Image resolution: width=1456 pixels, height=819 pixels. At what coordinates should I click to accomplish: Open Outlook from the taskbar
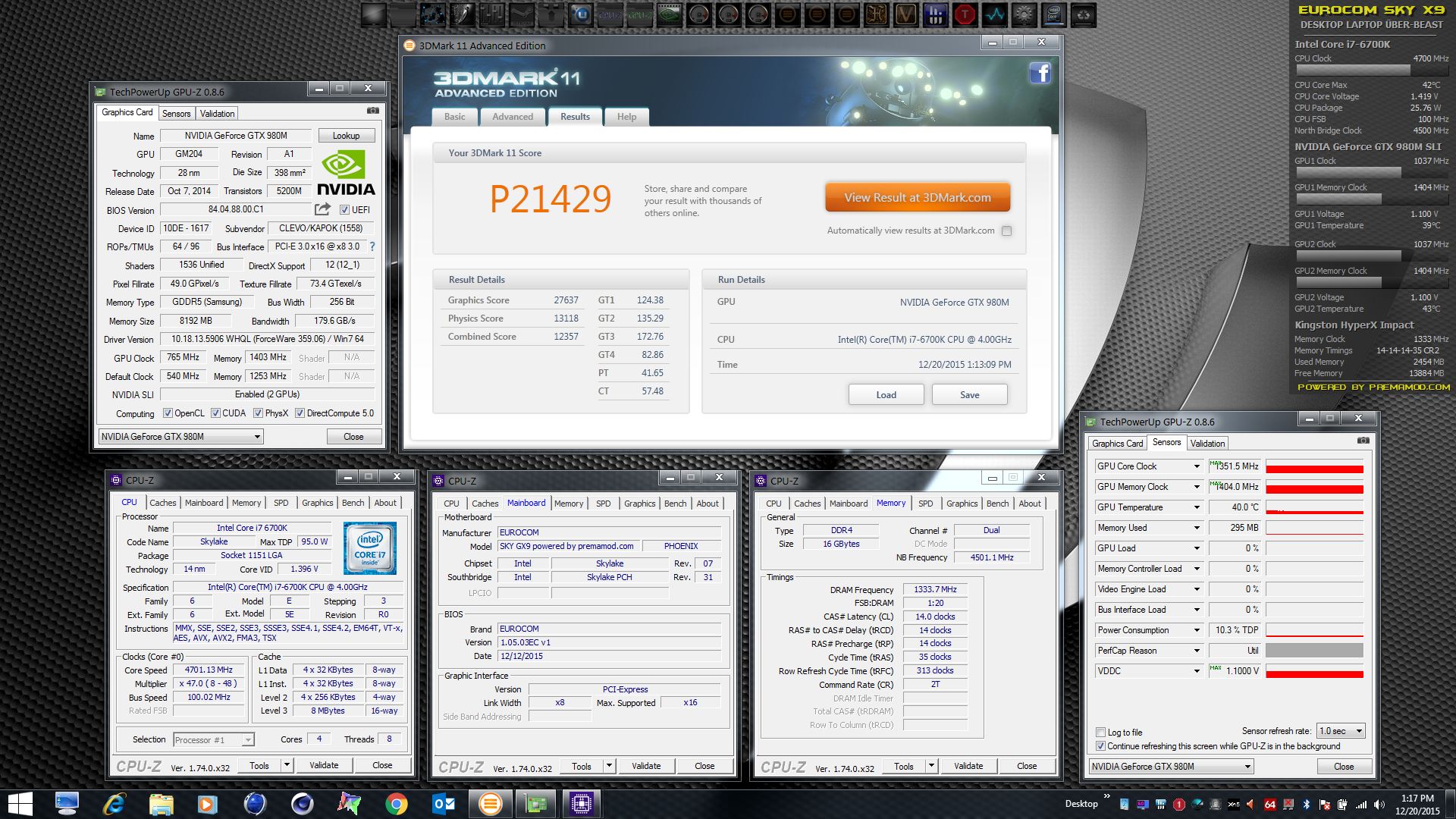[x=444, y=803]
